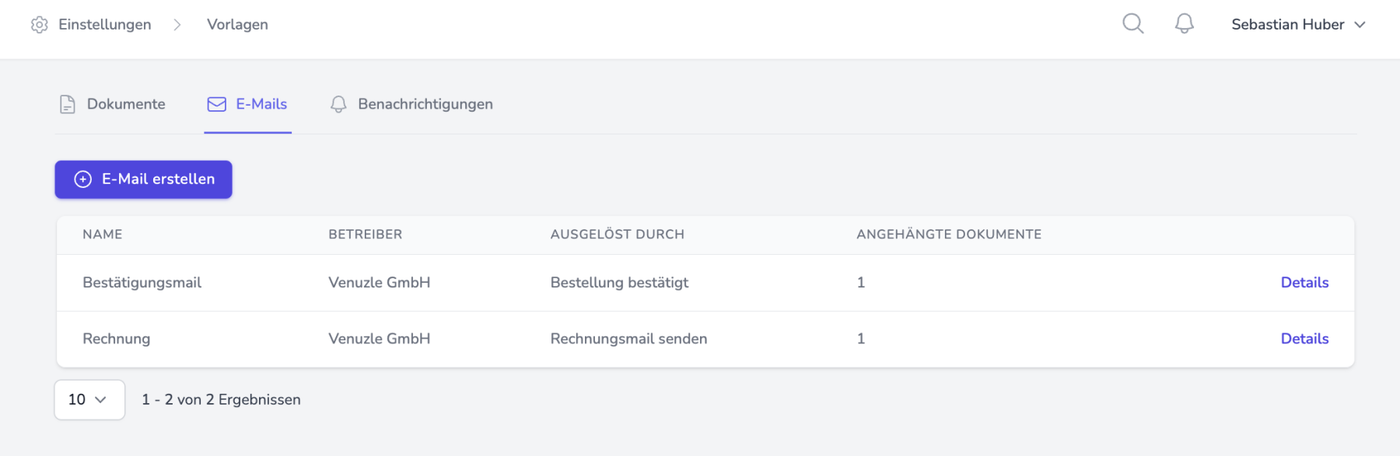Open Details for Rechnung
Image resolution: width=1400 pixels, height=456 pixels.
(x=1304, y=339)
